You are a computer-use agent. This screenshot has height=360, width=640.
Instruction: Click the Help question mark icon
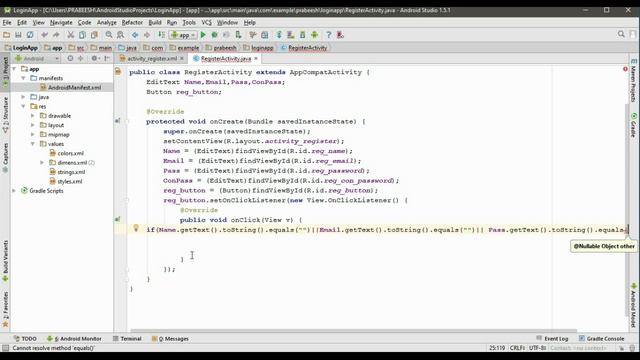329,35
